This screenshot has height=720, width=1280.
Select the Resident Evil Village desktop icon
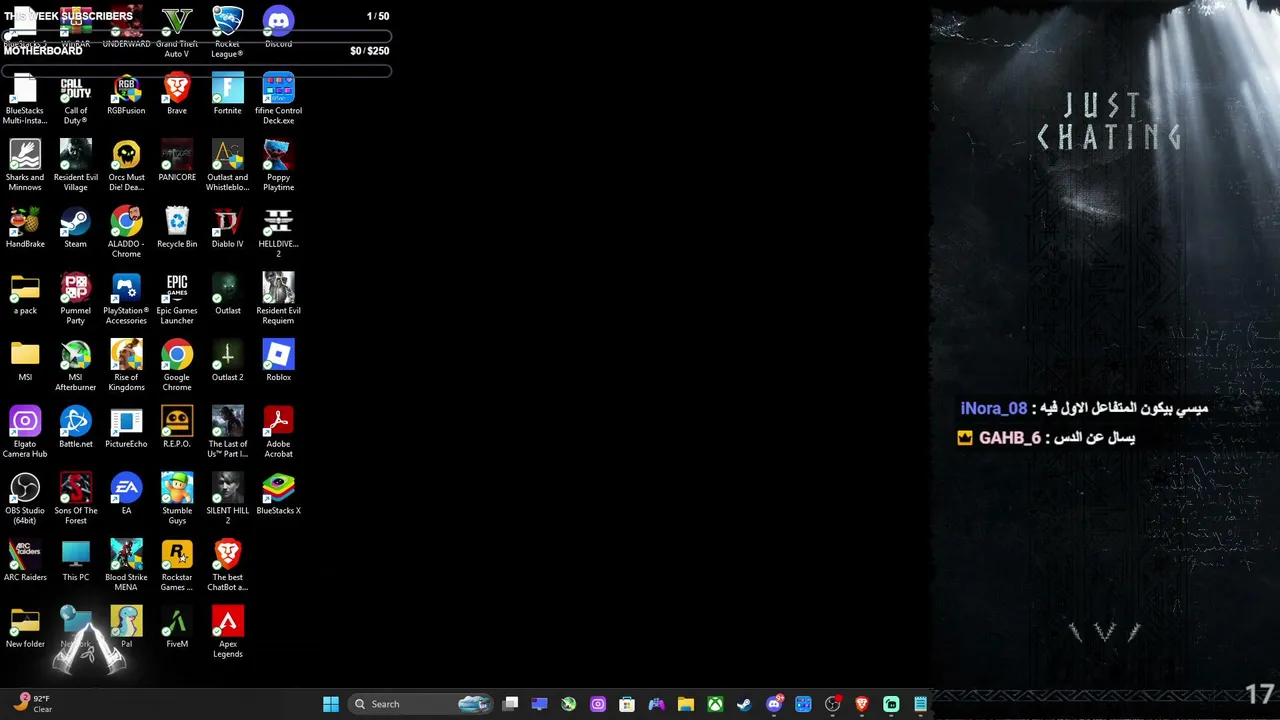click(76, 165)
